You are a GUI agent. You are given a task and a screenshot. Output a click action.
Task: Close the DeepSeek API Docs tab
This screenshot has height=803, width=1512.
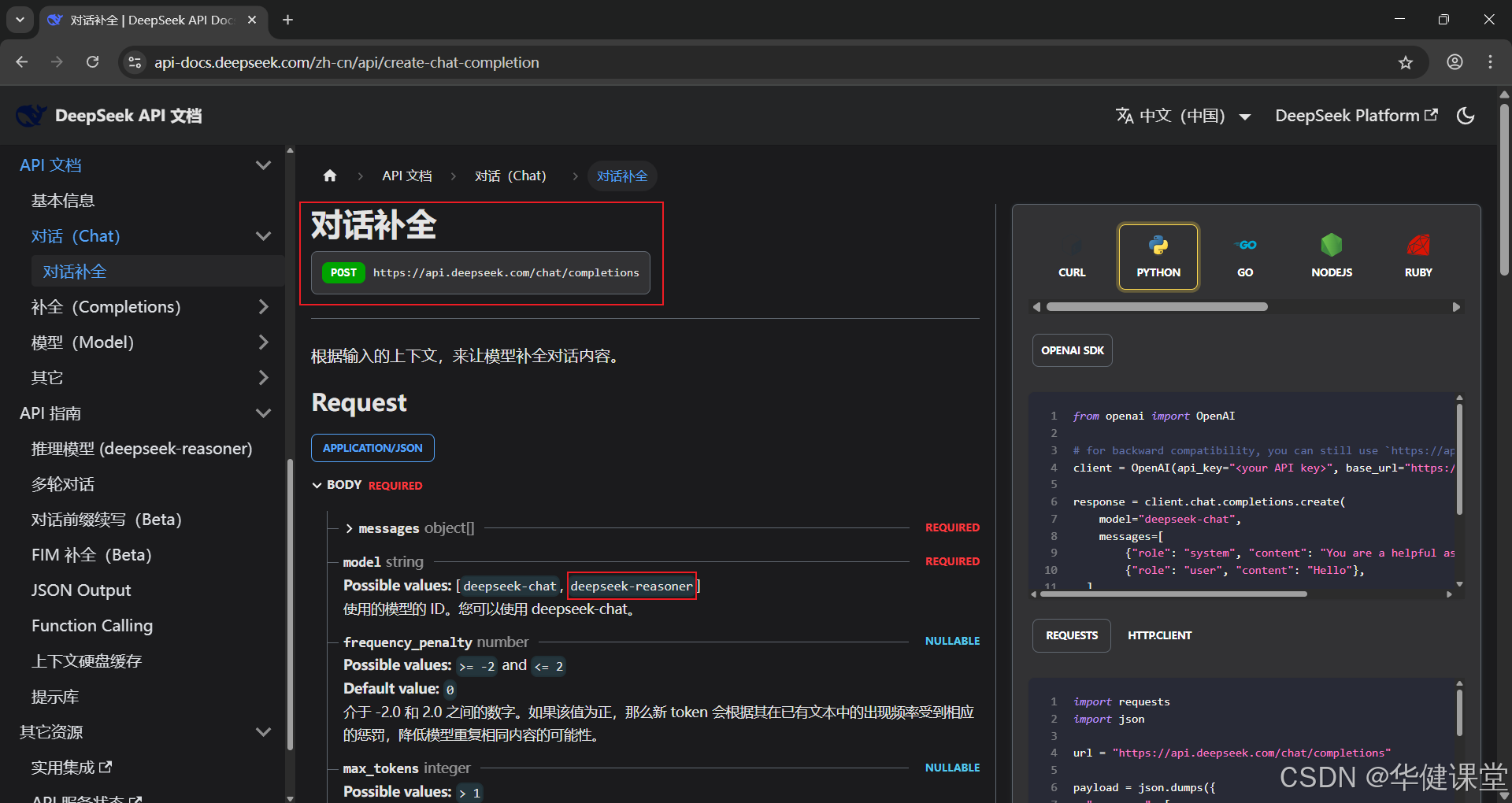(252, 20)
